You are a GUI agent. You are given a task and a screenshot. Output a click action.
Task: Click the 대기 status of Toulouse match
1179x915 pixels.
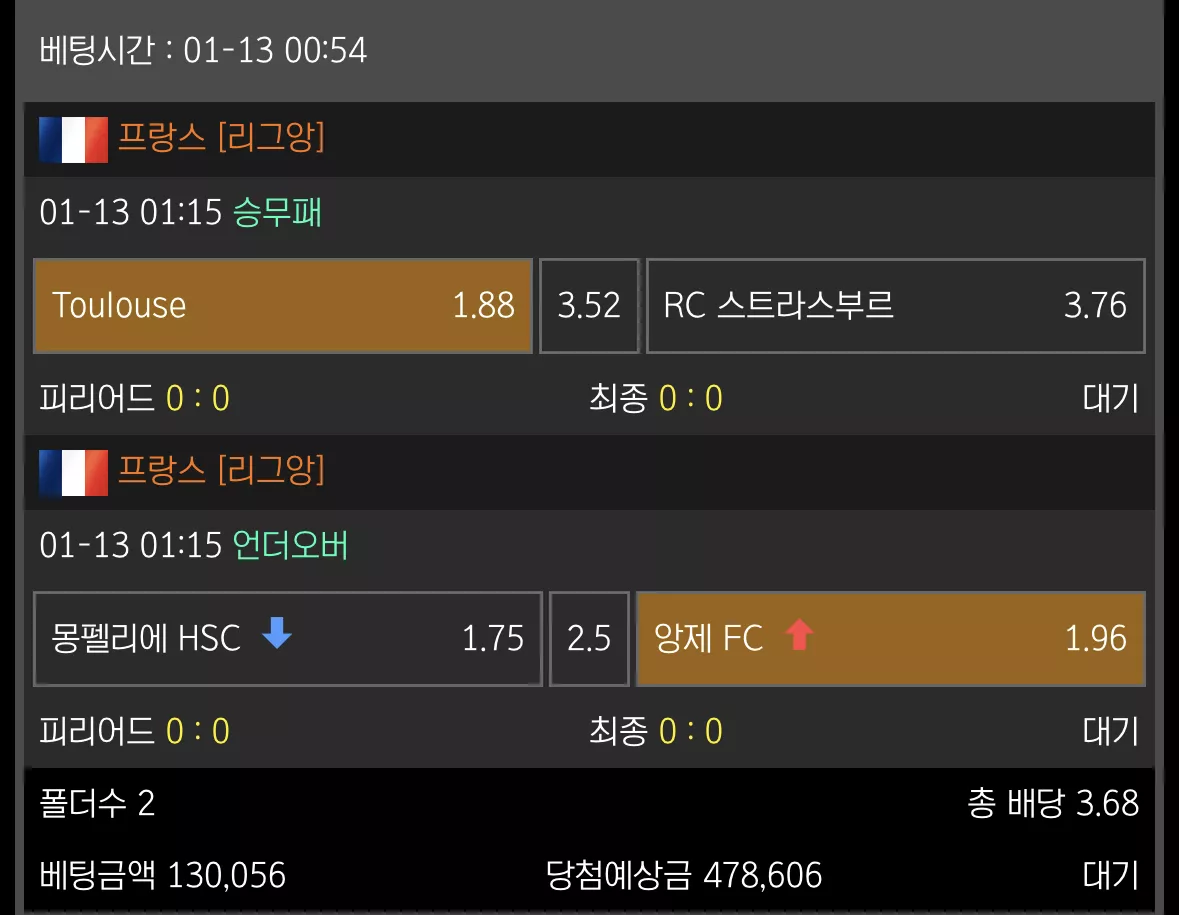coord(1111,398)
